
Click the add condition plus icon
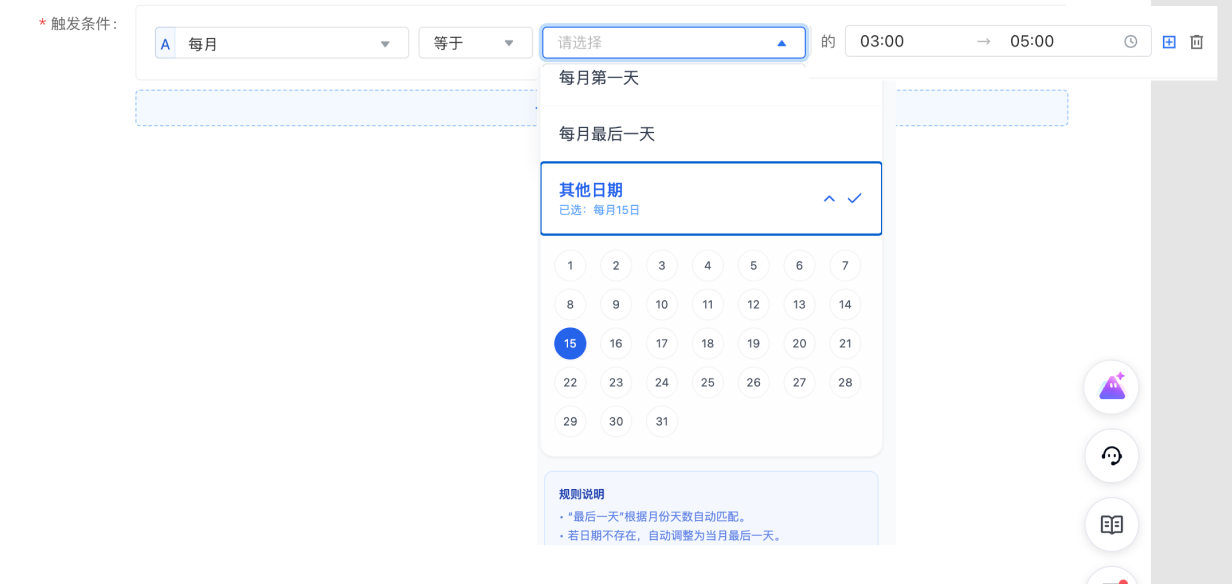pyautogui.click(x=1169, y=42)
